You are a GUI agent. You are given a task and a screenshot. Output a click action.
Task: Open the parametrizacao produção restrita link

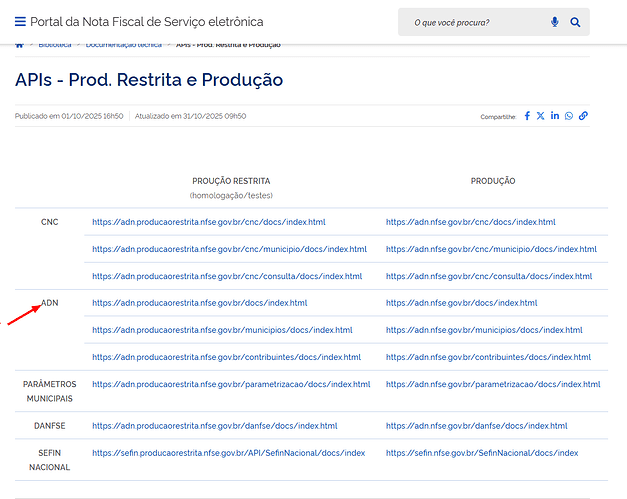230,384
